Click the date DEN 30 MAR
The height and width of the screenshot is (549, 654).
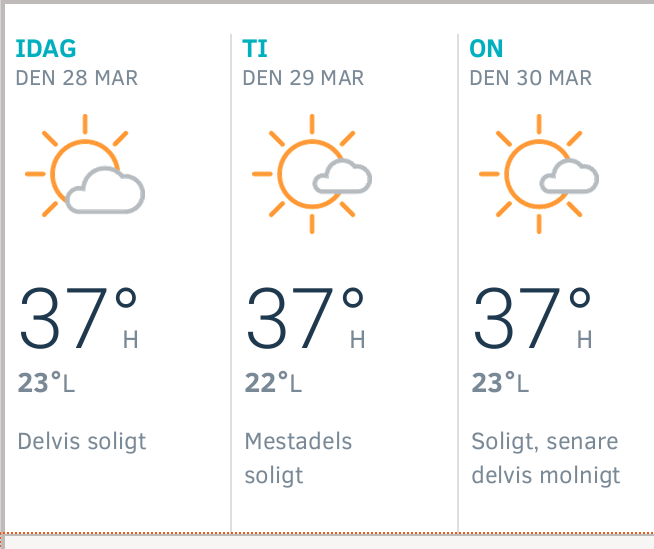[x=531, y=78]
